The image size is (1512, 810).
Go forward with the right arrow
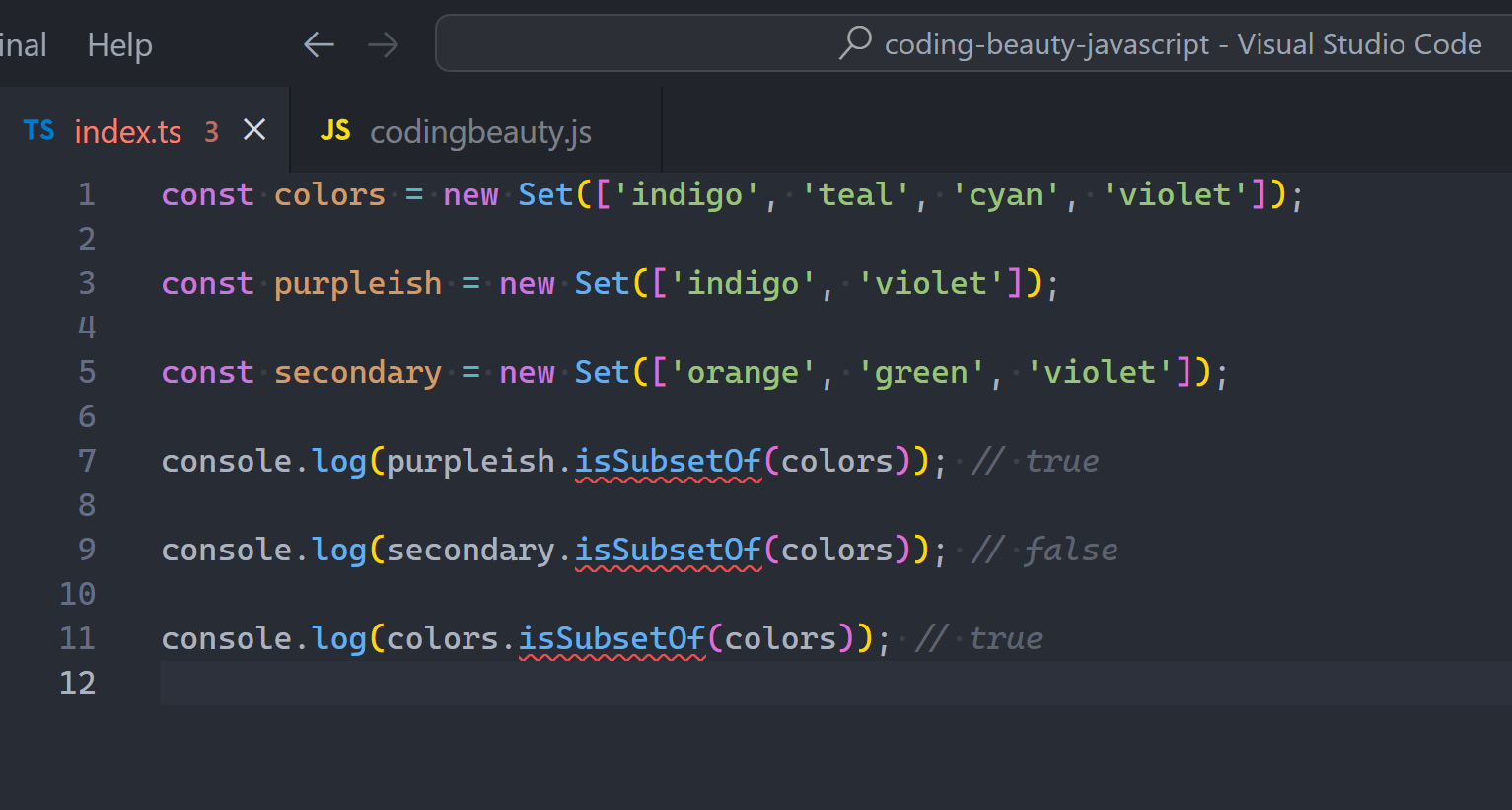click(x=383, y=44)
